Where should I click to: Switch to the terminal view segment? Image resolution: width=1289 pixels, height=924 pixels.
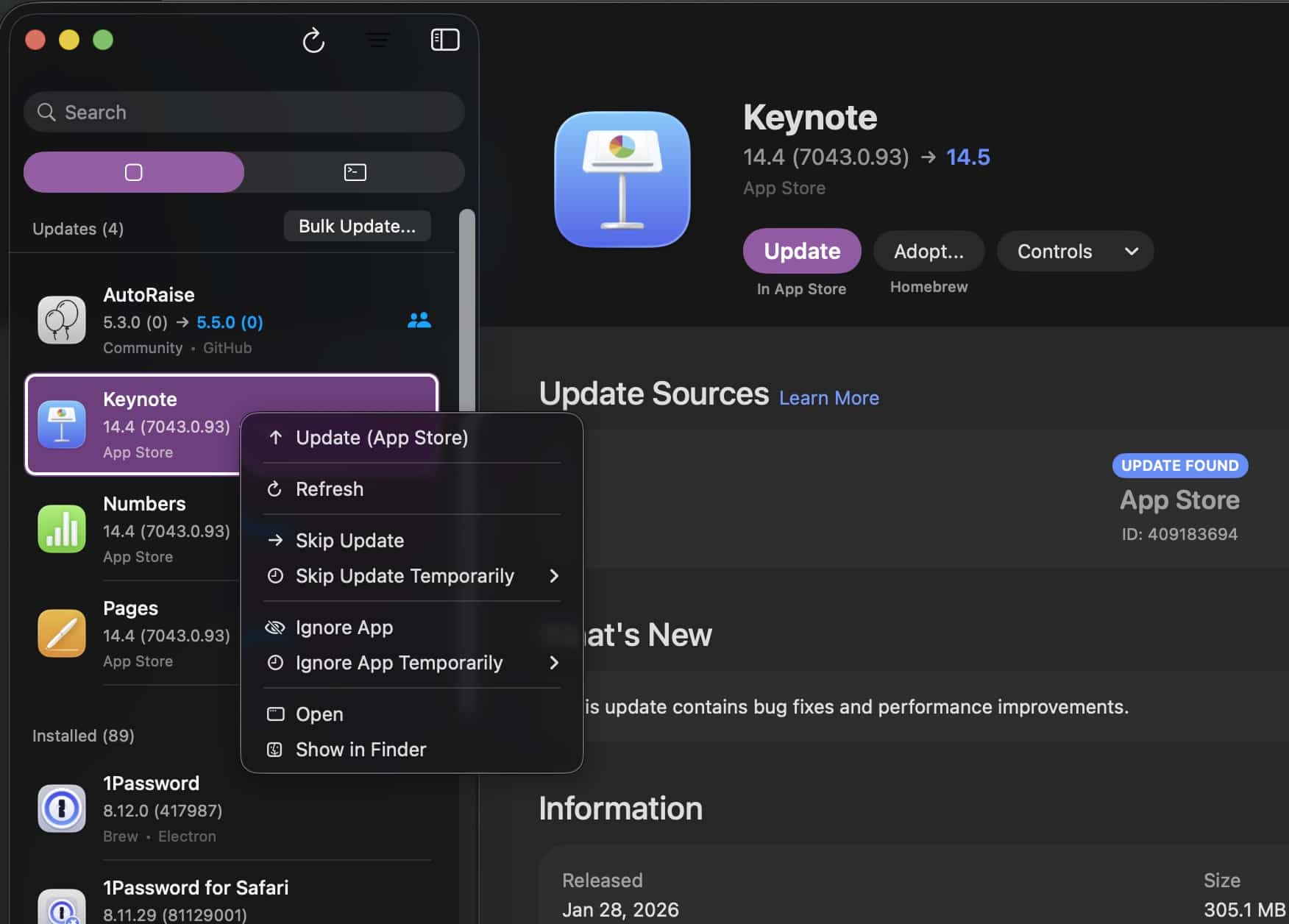(355, 172)
